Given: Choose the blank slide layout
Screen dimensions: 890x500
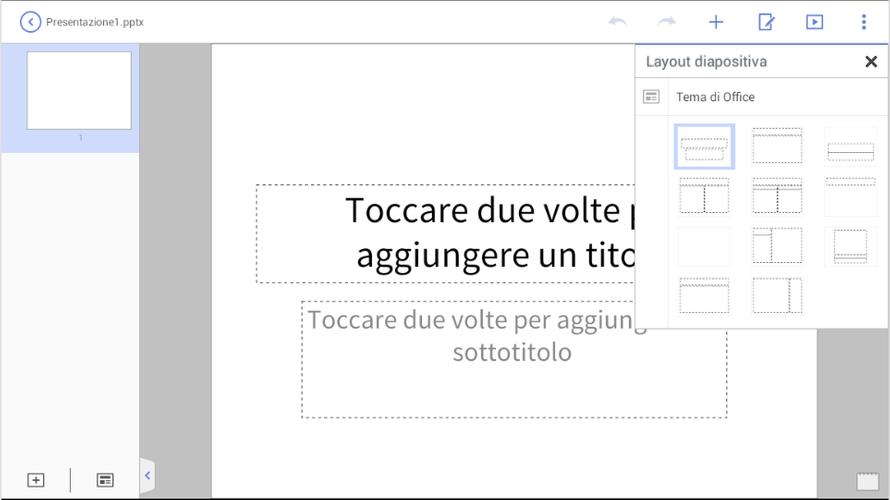Looking at the screenshot, I should pyautogui.click(x=704, y=246).
